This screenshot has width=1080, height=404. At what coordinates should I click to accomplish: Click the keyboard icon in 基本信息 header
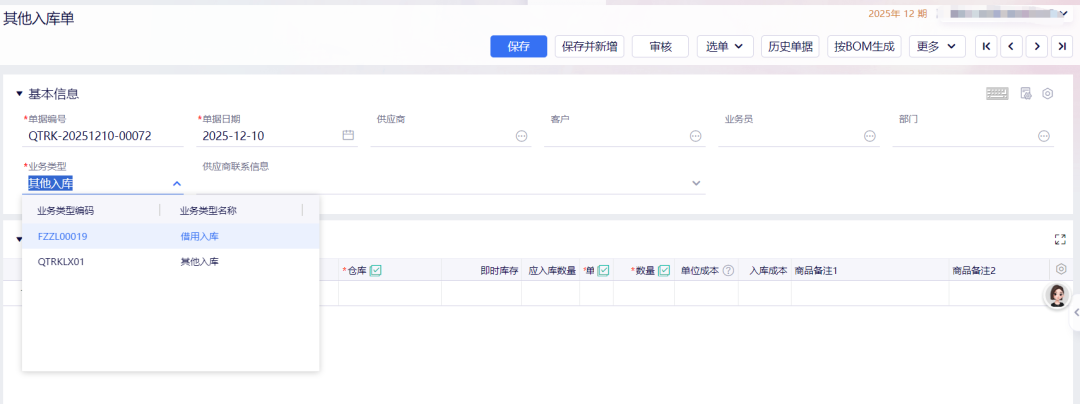click(997, 94)
